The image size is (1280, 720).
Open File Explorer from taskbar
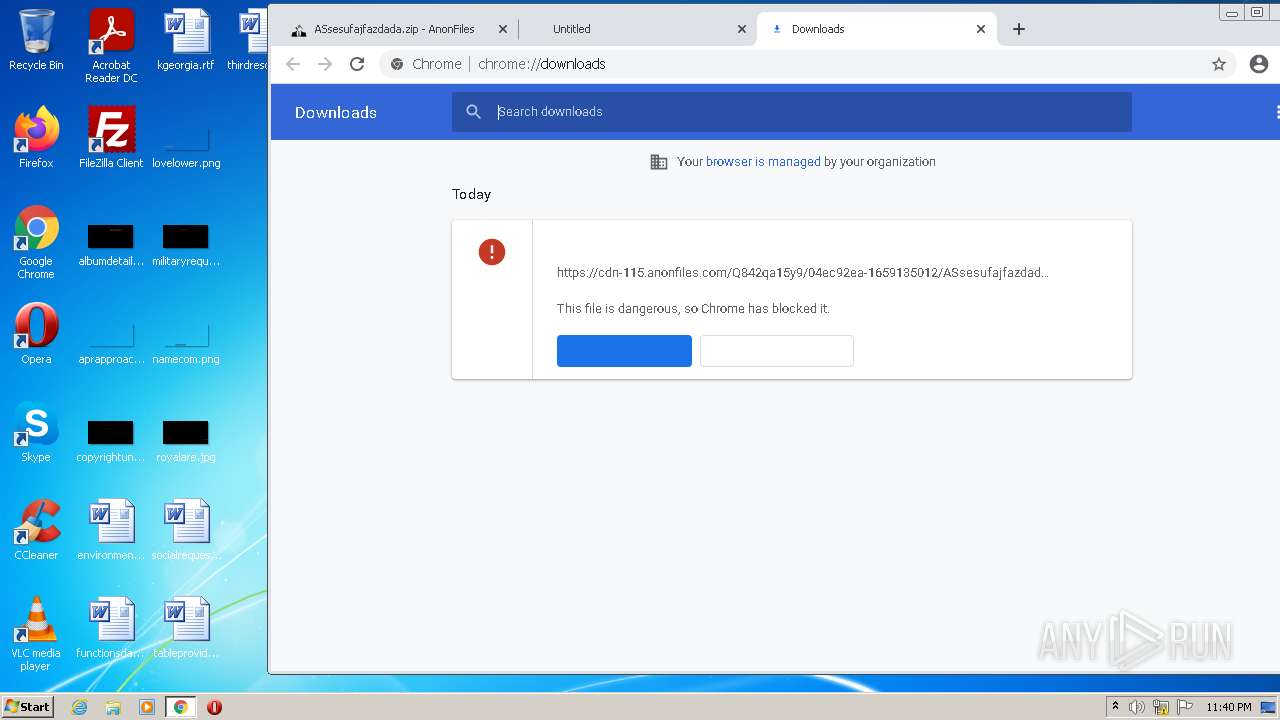coord(113,707)
